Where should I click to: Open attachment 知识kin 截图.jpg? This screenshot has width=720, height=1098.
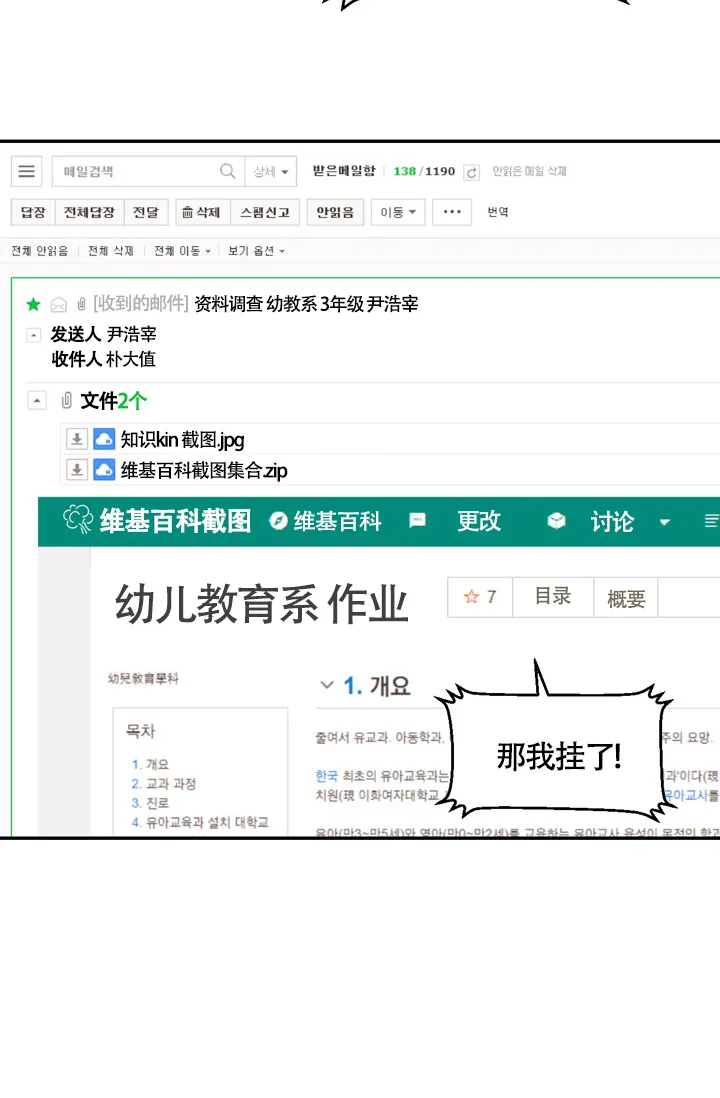coord(182,439)
